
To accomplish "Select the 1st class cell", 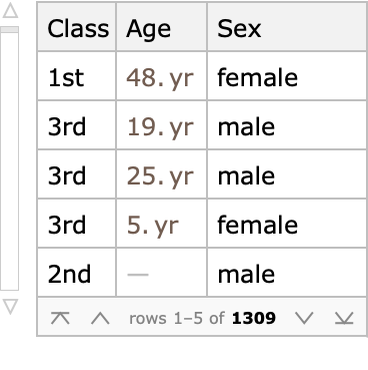I will pyautogui.click(x=77, y=76).
